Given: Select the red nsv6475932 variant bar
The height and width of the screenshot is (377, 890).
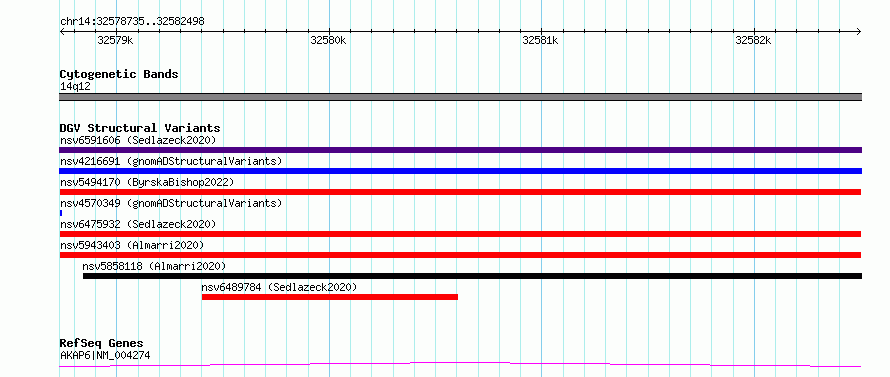Looking at the screenshot, I should [460, 234].
